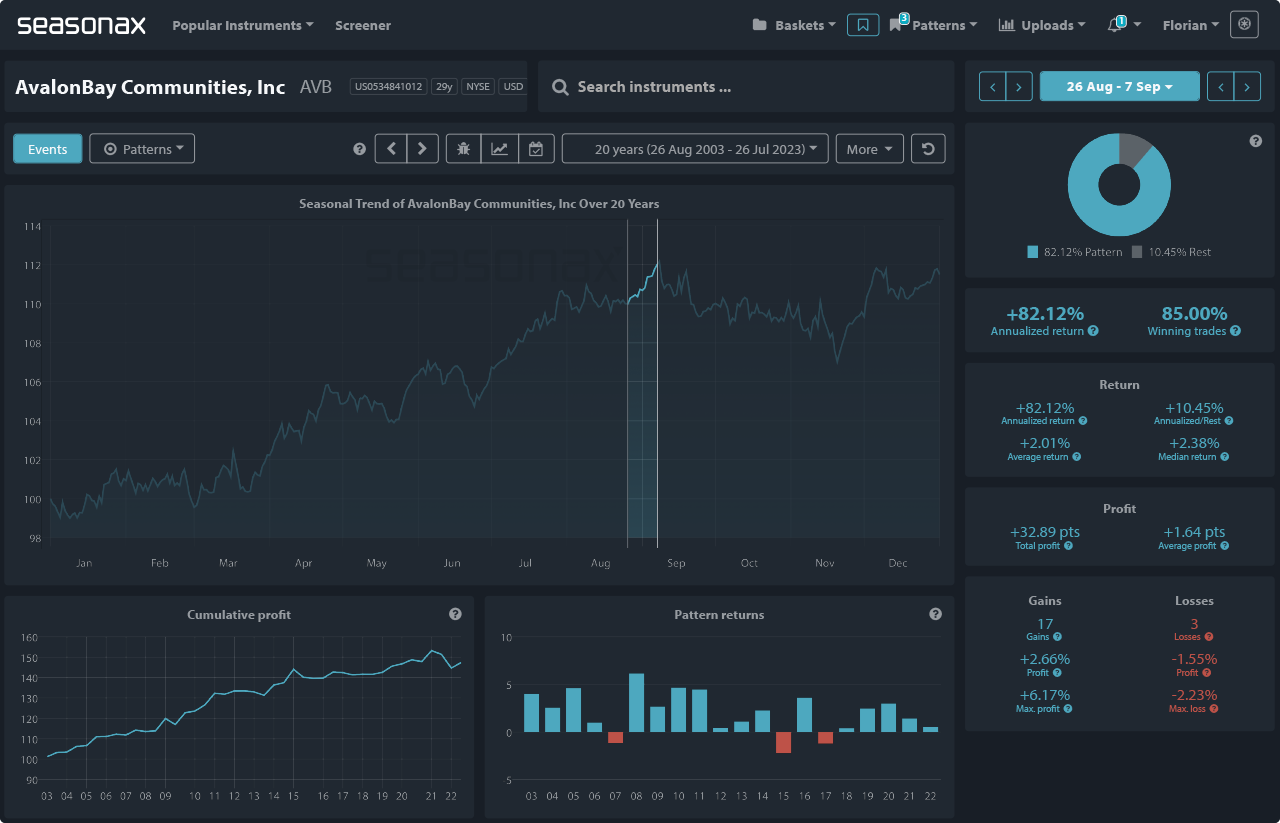Click the +2.38% median return value

(x=1194, y=443)
